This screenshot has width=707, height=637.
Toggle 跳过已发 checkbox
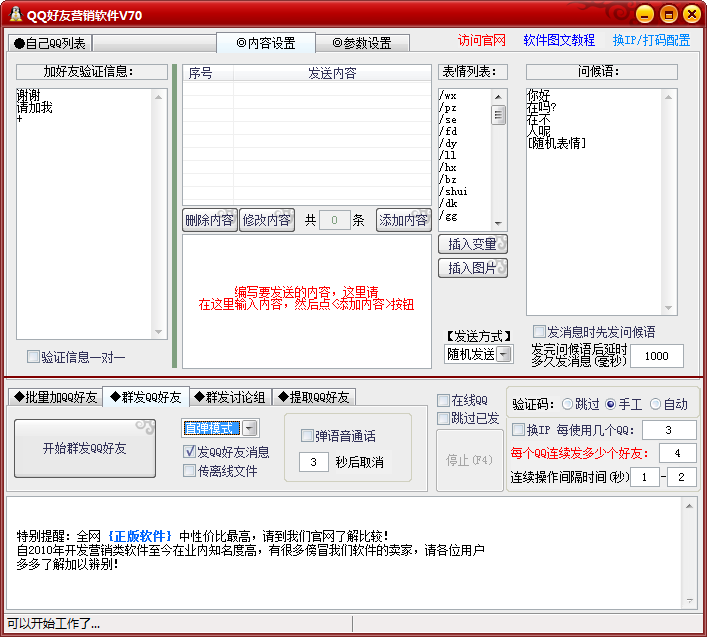[x=444, y=418]
